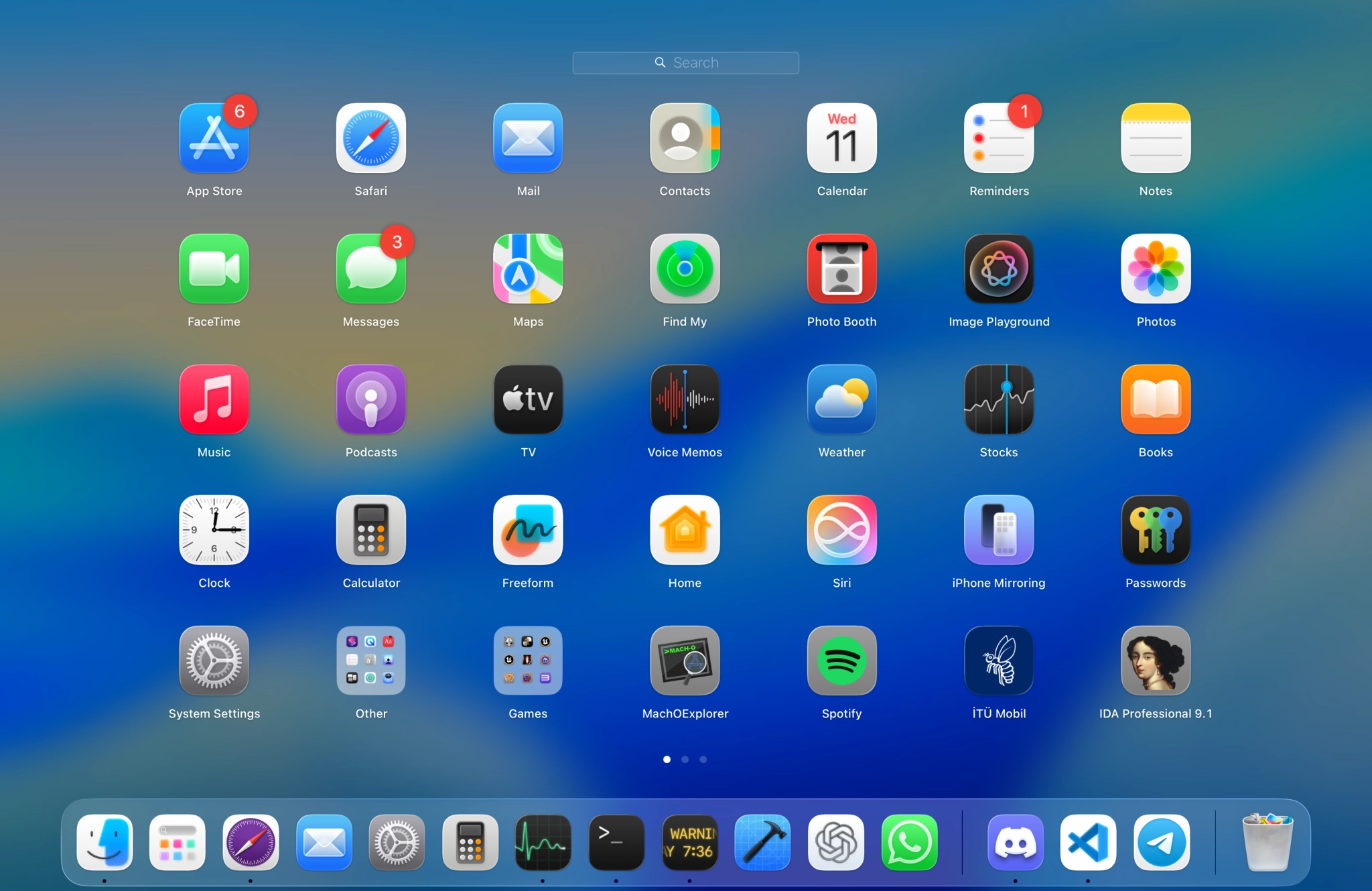Image resolution: width=1372 pixels, height=891 pixels.
Task: Launch the Home app
Action: point(685,530)
